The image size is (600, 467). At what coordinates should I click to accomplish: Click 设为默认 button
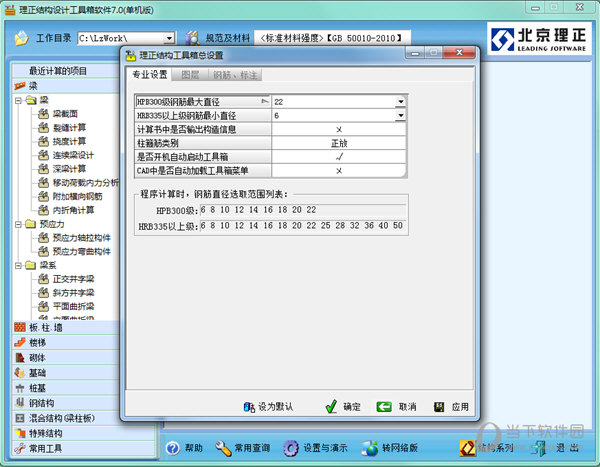268,407
